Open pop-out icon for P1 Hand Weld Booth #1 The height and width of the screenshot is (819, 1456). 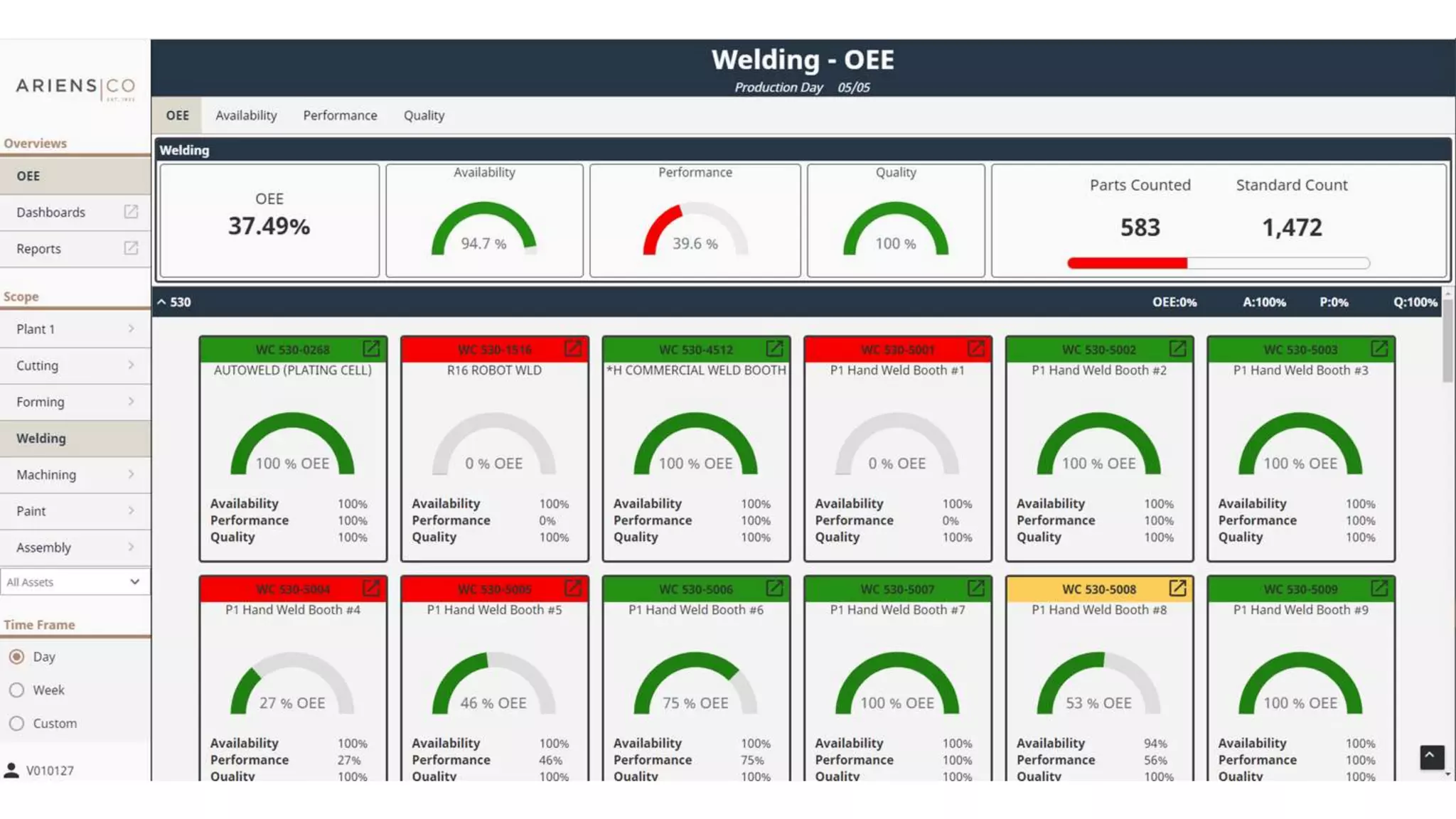click(x=976, y=348)
